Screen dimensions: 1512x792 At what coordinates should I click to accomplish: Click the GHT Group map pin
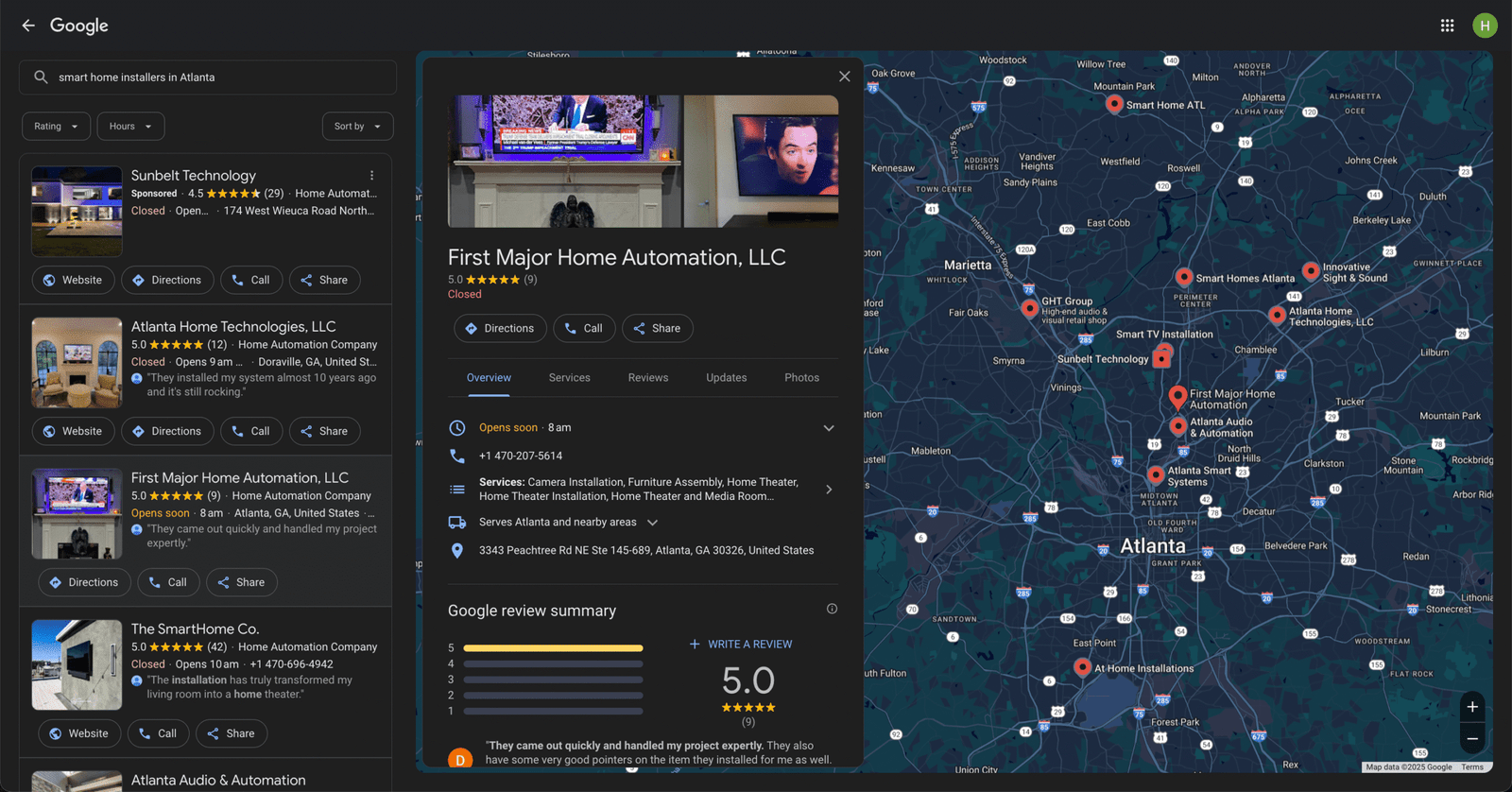click(x=1030, y=308)
